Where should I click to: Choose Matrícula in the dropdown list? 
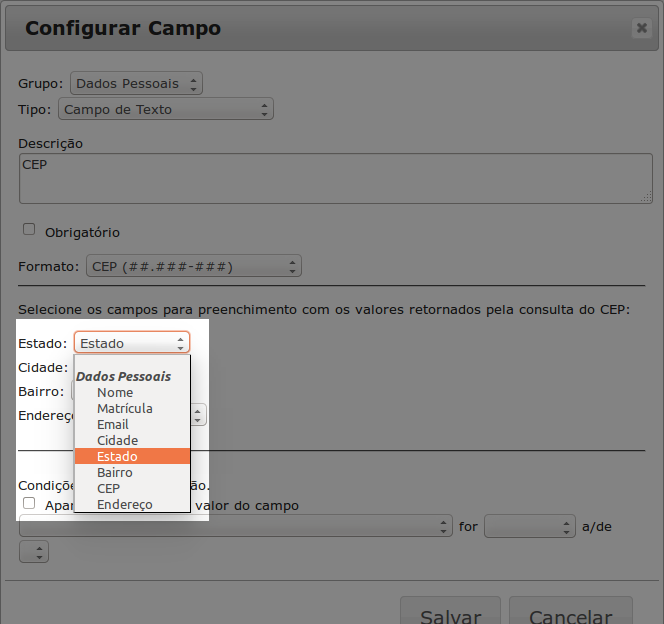tap(125, 408)
